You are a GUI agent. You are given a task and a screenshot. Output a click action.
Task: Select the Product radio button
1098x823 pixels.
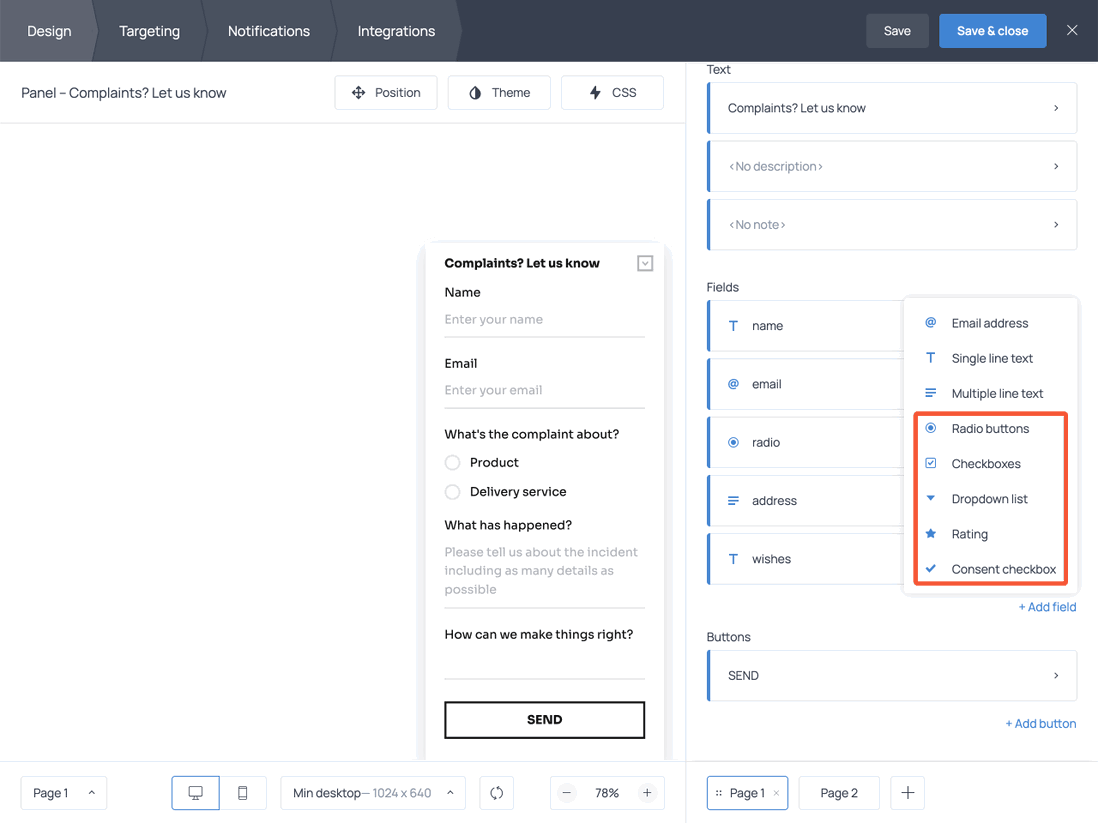click(x=452, y=462)
